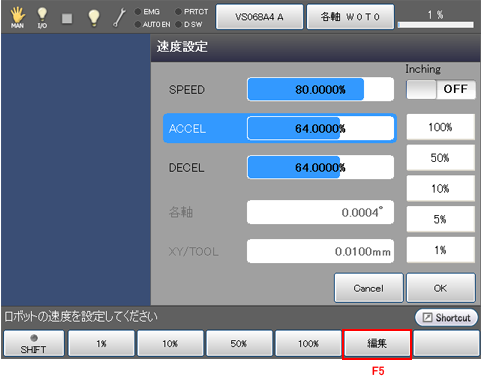Viewport: 482px width, 377px height.
Task: Click the 速度設定 dialog title
Action: pyautogui.click(x=182, y=47)
